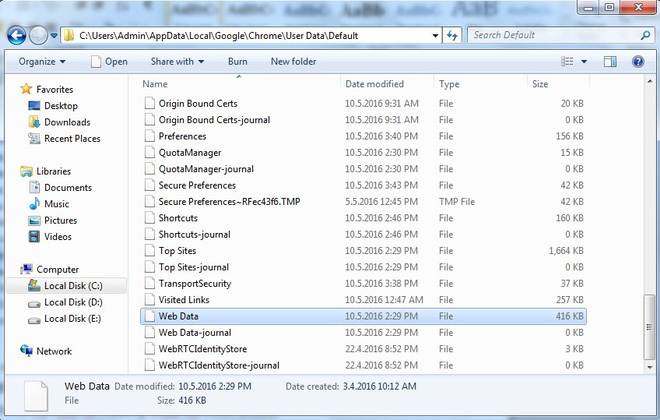Sort files by Name column header
The height and width of the screenshot is (420, 660).
[155, 84]
